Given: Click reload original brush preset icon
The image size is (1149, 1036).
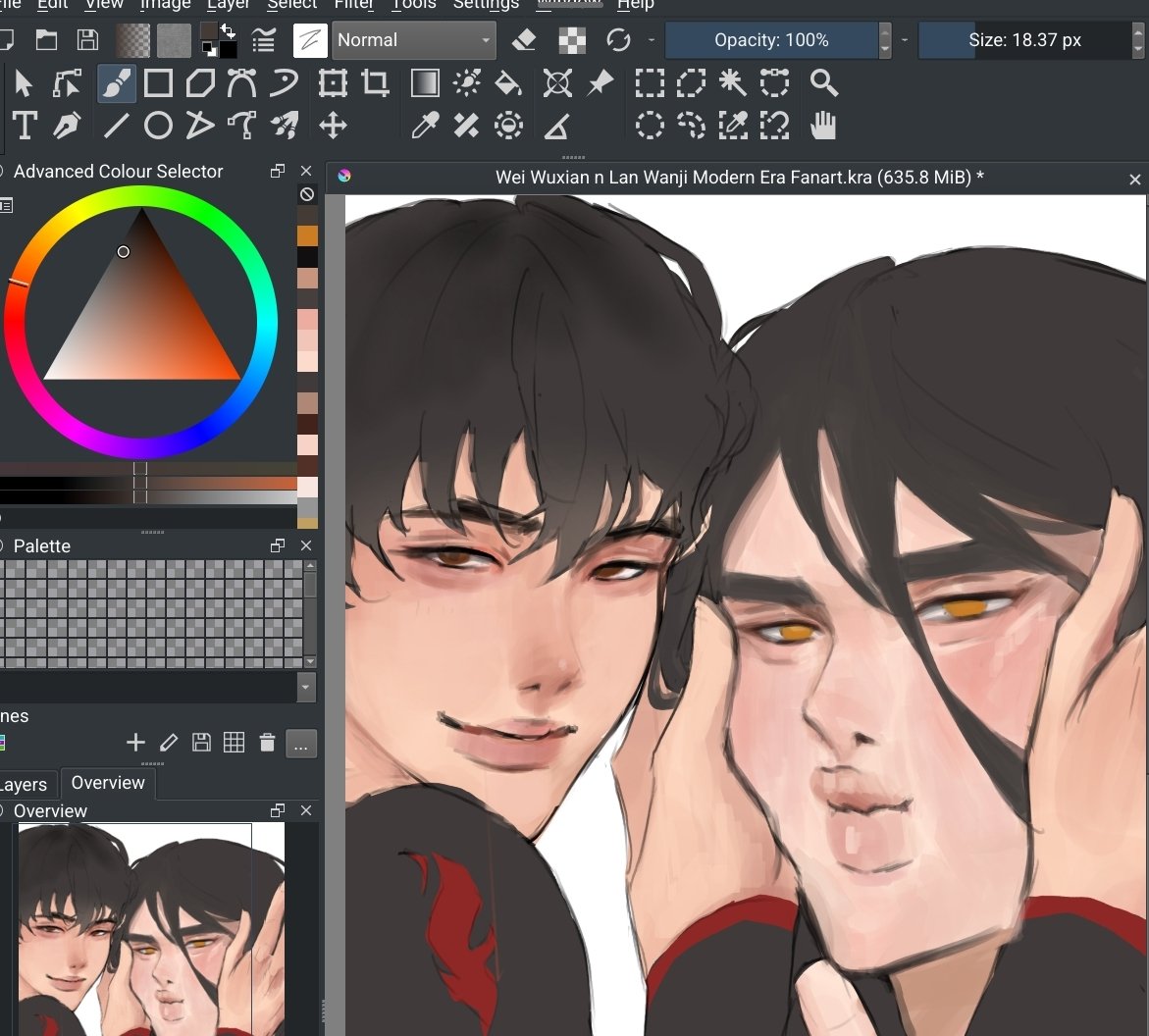Looking at the screenshot, I should click(618, 39).
